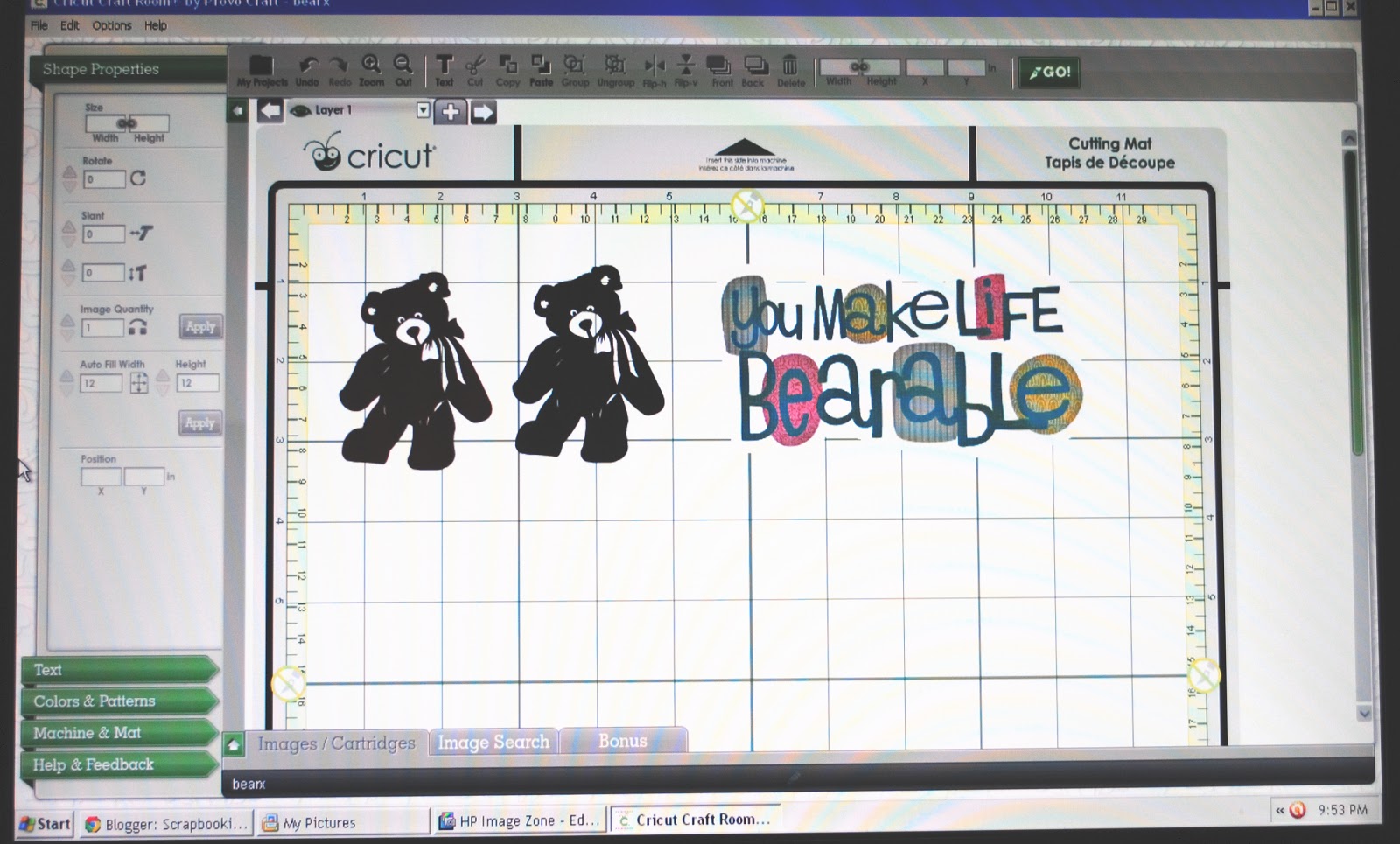This screenshot has height=844, width=1400.
Task: Click the Undo toolbar icon
Action: [307, 71]
